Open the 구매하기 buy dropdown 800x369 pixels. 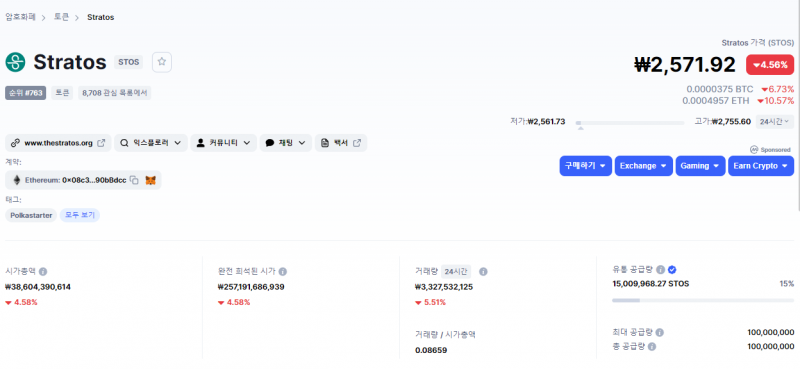(x=585, y=166)
